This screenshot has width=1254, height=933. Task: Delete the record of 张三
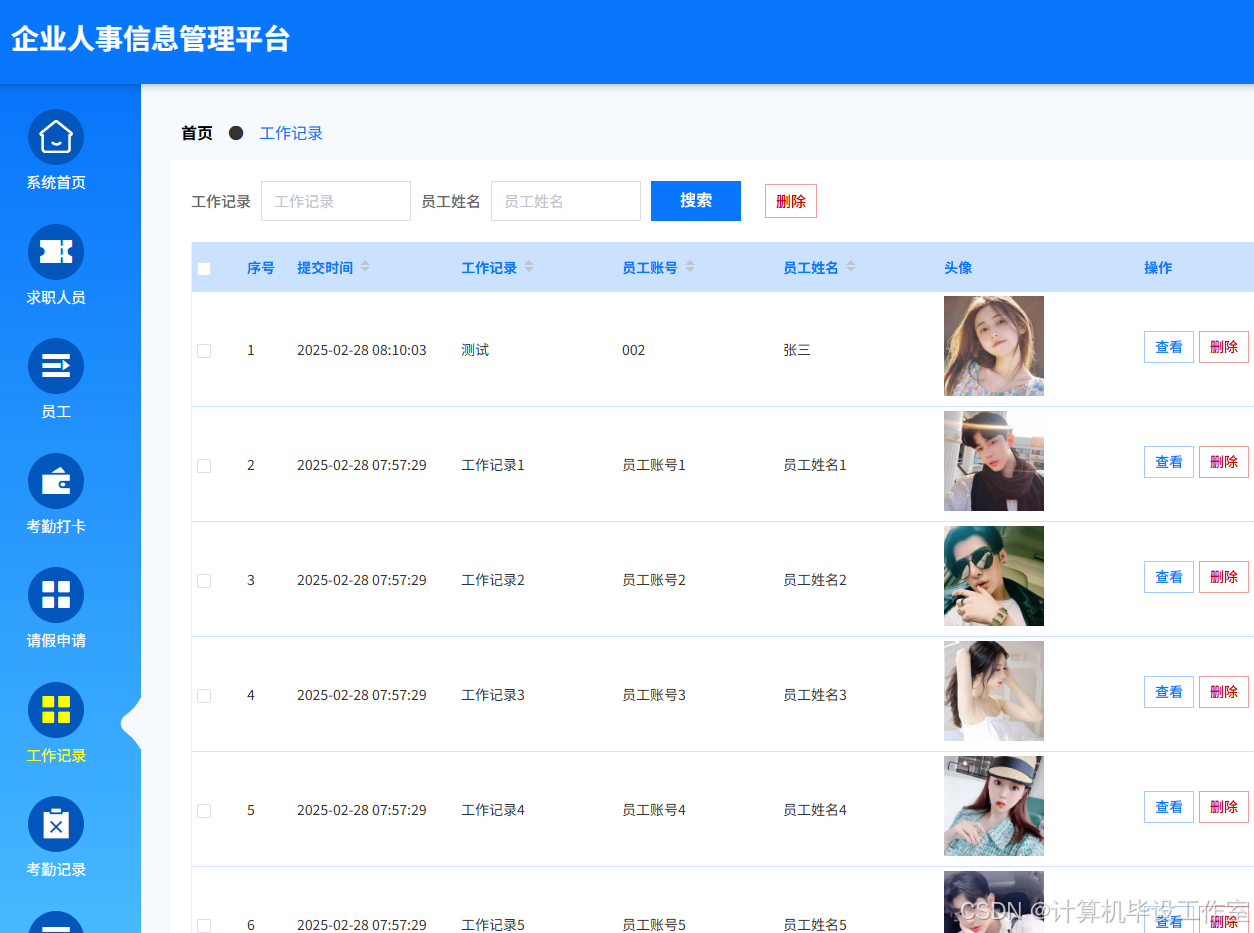tap(1224, 347)
